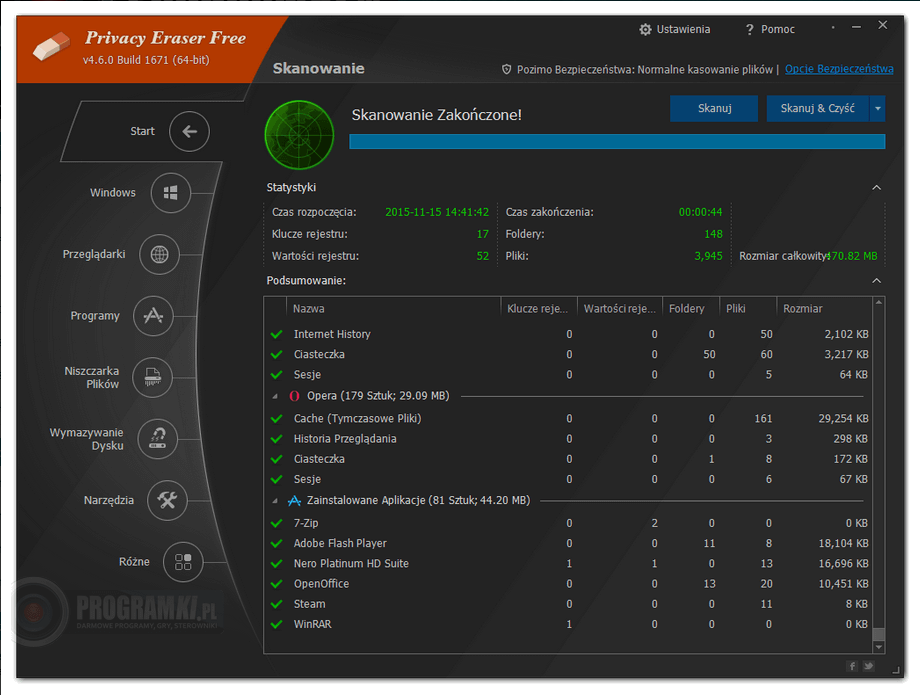Click the Pomoc question mark icon

pyautogui.click(x=749, y=29)
